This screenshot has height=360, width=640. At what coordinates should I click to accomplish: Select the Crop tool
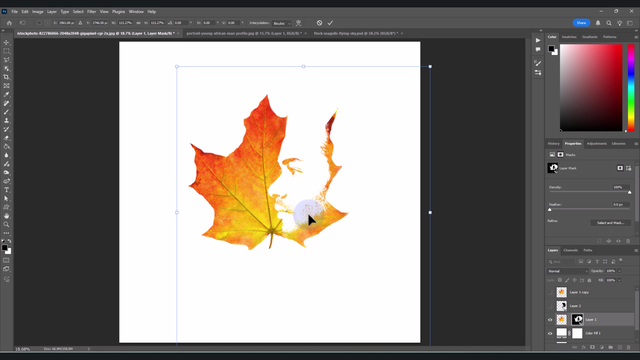tap(7, 77)
